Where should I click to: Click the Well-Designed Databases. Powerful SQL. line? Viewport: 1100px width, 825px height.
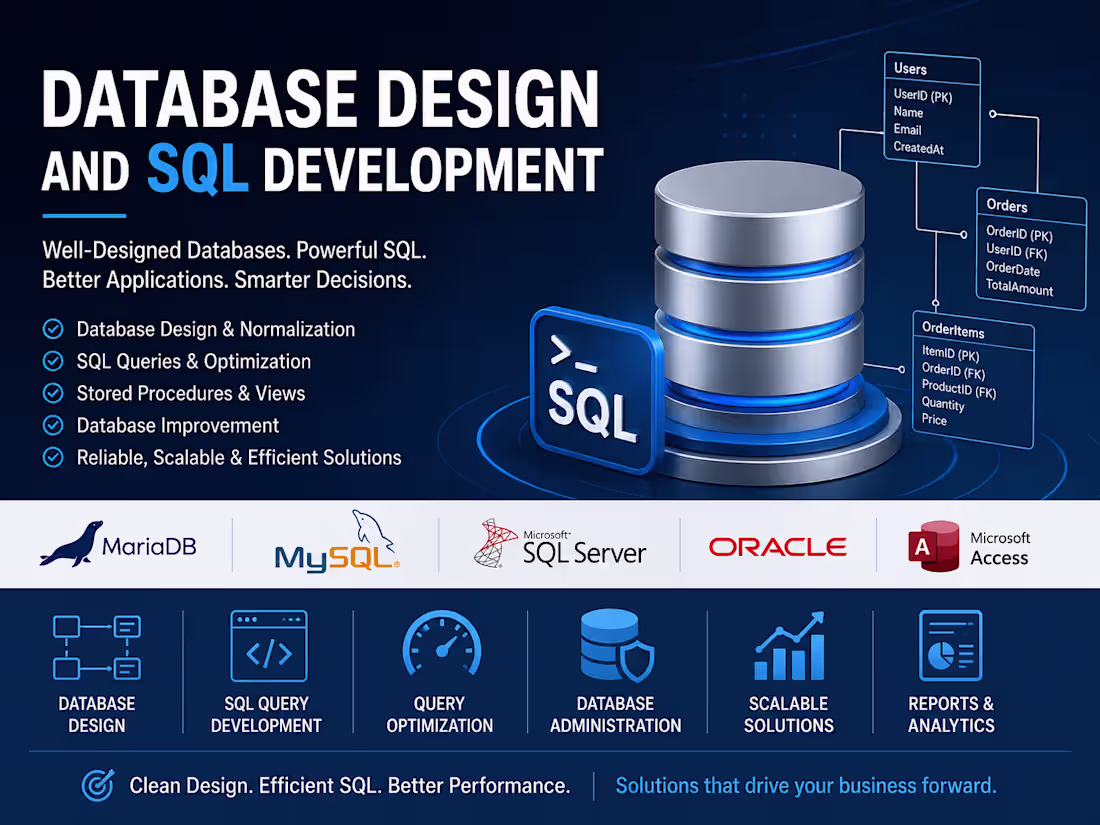[234, 250]
